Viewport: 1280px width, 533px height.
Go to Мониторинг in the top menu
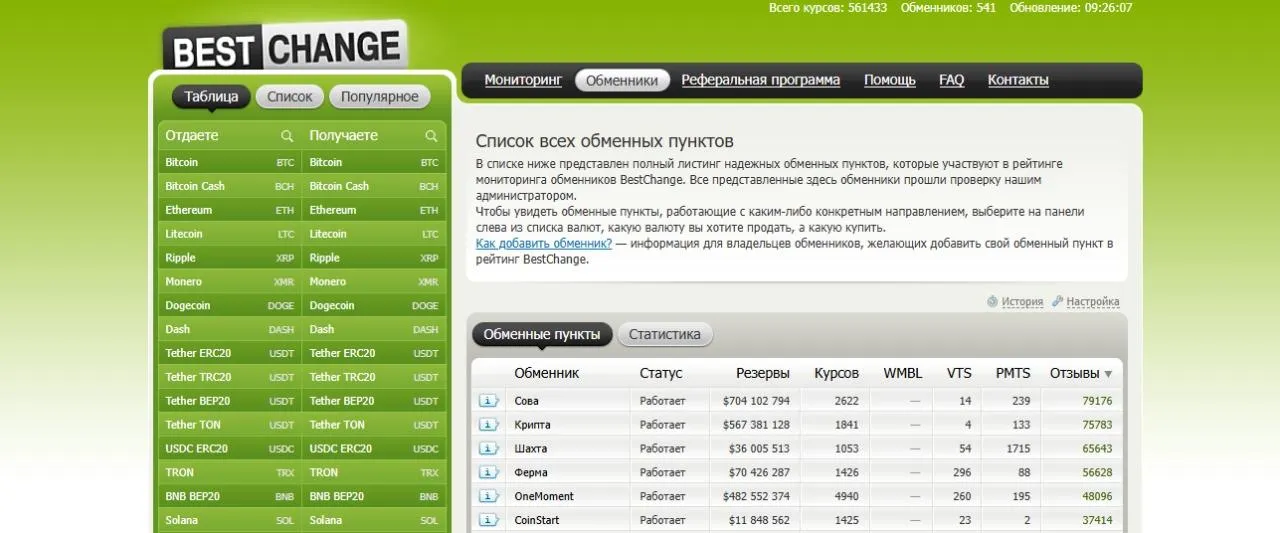[524, 80]
